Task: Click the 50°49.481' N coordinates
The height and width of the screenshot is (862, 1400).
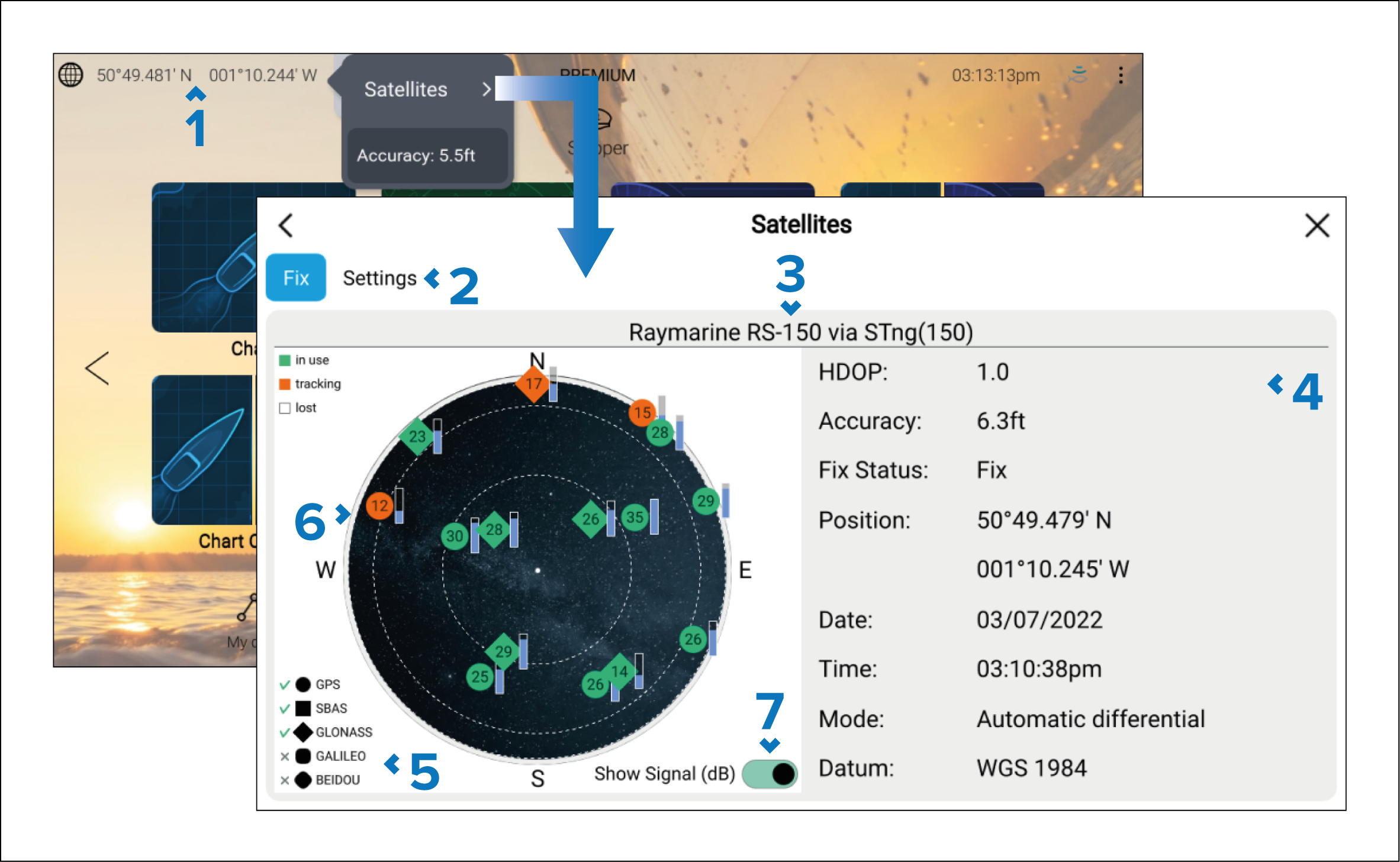Action: (x=144, y=75)
